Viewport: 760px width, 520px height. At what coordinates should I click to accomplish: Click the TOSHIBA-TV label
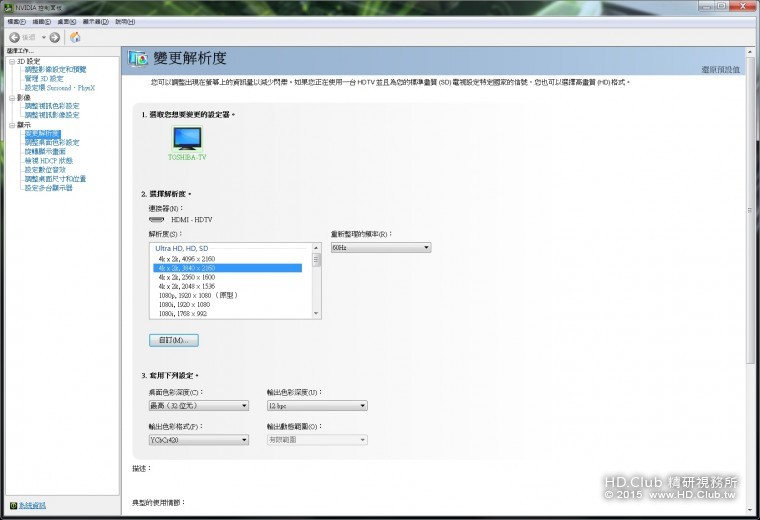[187, 157]
